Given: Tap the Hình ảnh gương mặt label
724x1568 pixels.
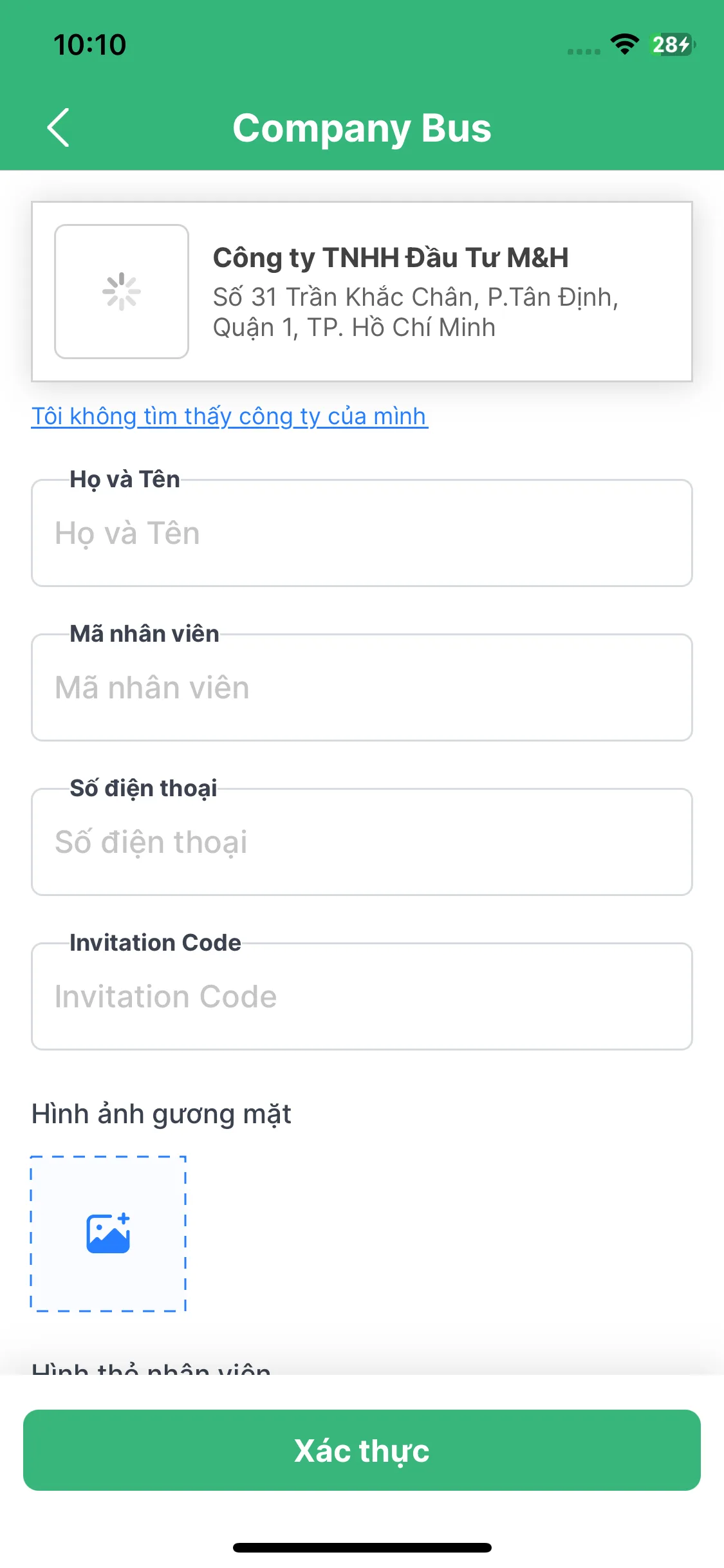Looking at the screenshot, I should [162, 1114].
